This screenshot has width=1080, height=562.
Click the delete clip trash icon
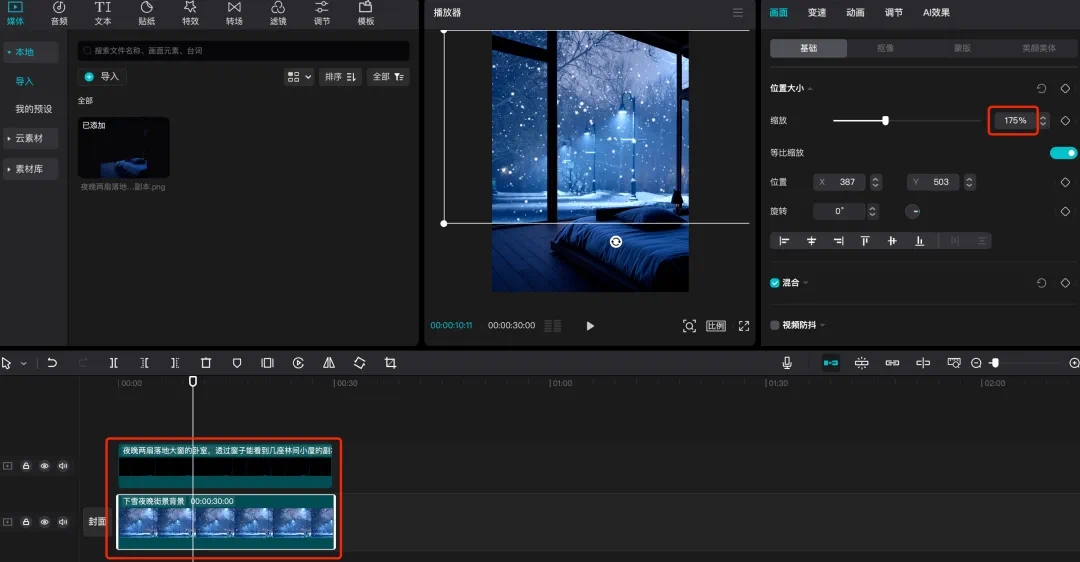206,363
